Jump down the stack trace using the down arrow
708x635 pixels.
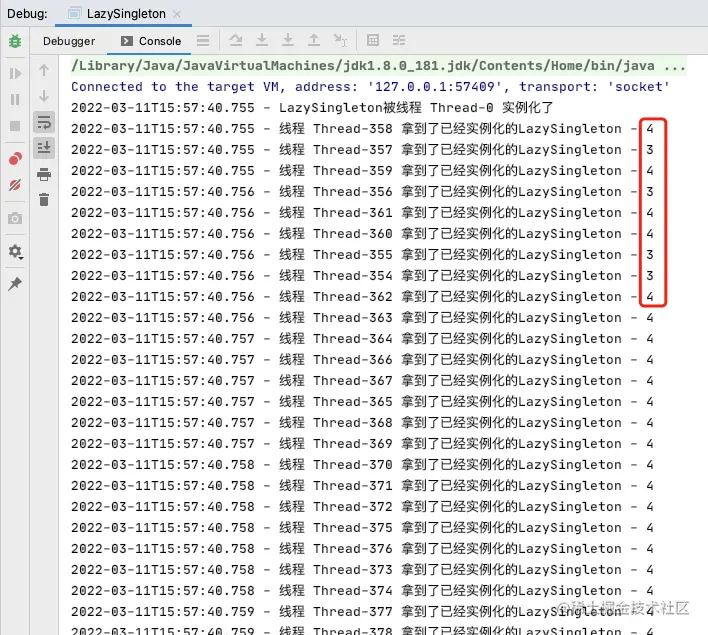click(x=44, y=96)
